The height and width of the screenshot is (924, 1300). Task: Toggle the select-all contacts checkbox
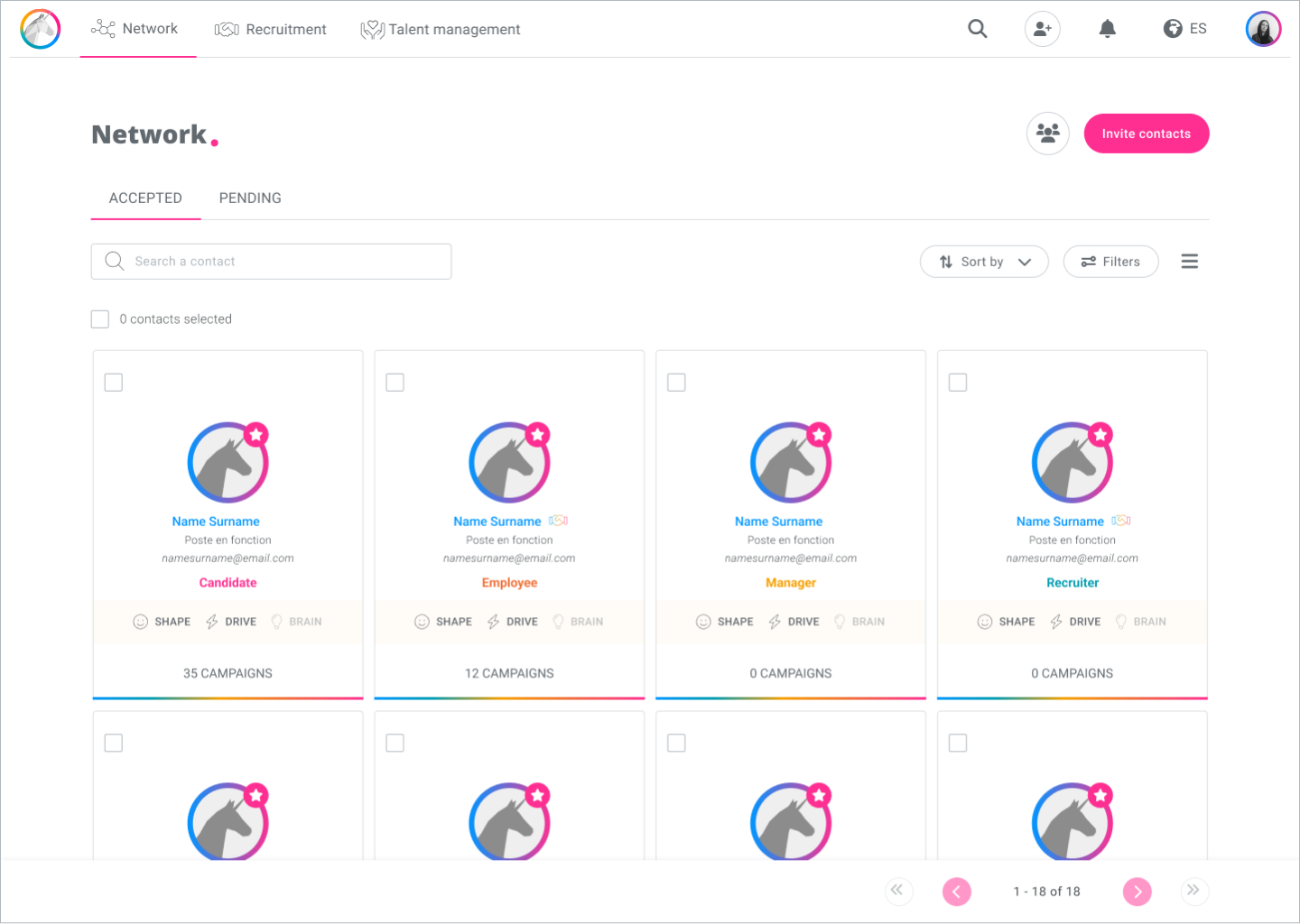click(100, 319)
